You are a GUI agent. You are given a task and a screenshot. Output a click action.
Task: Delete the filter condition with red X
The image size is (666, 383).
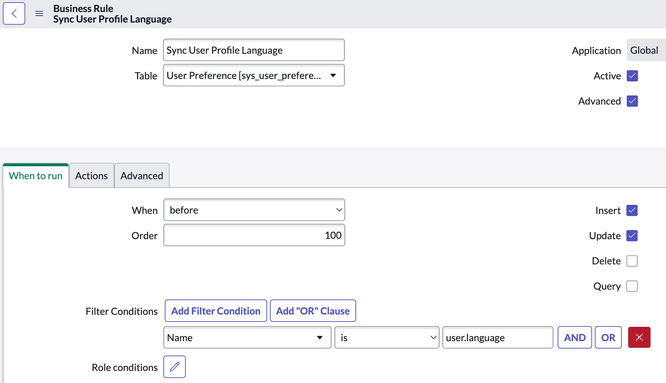point(639,338)
